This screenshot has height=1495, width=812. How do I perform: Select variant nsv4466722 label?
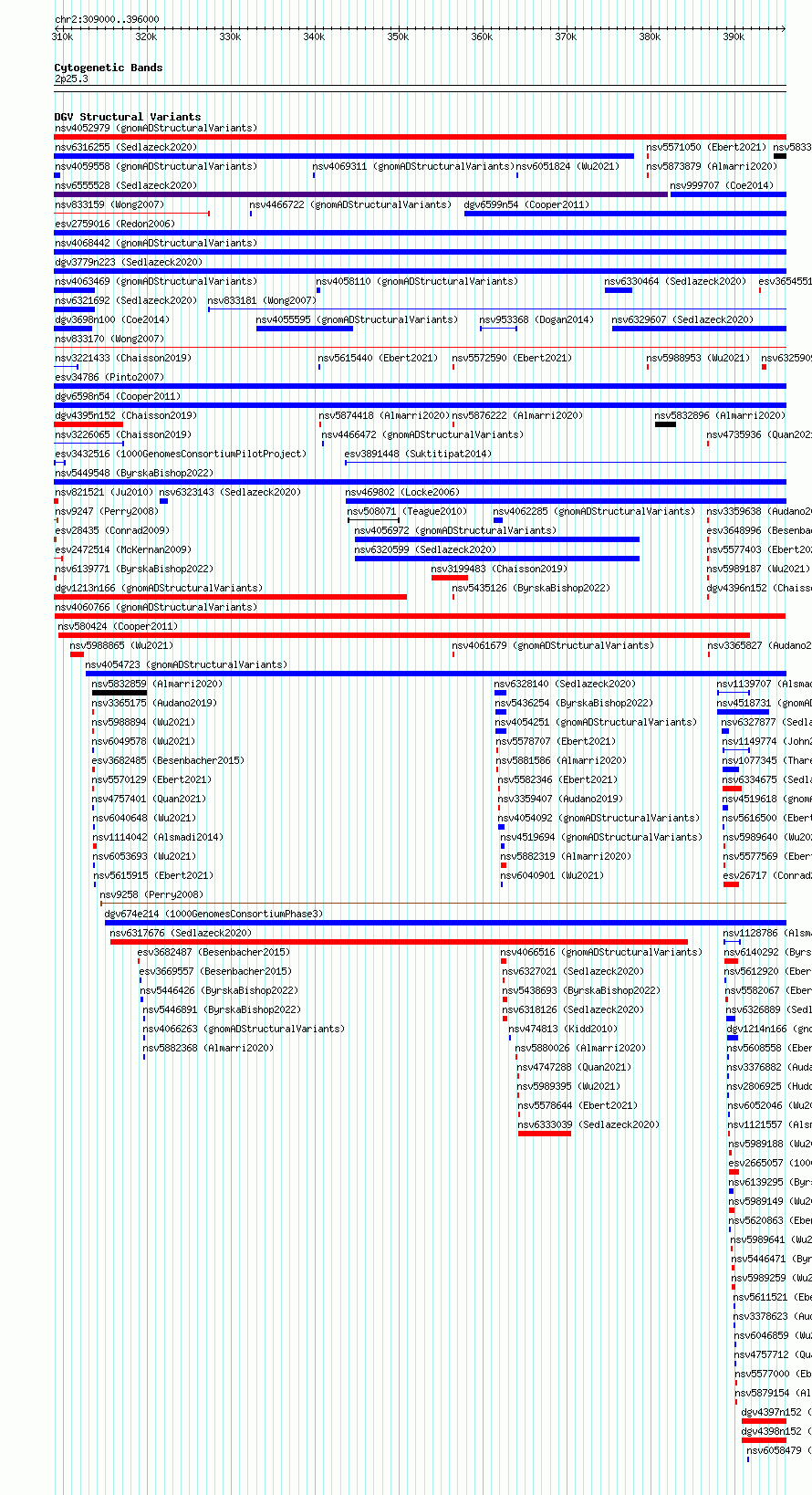click(350, 204)
